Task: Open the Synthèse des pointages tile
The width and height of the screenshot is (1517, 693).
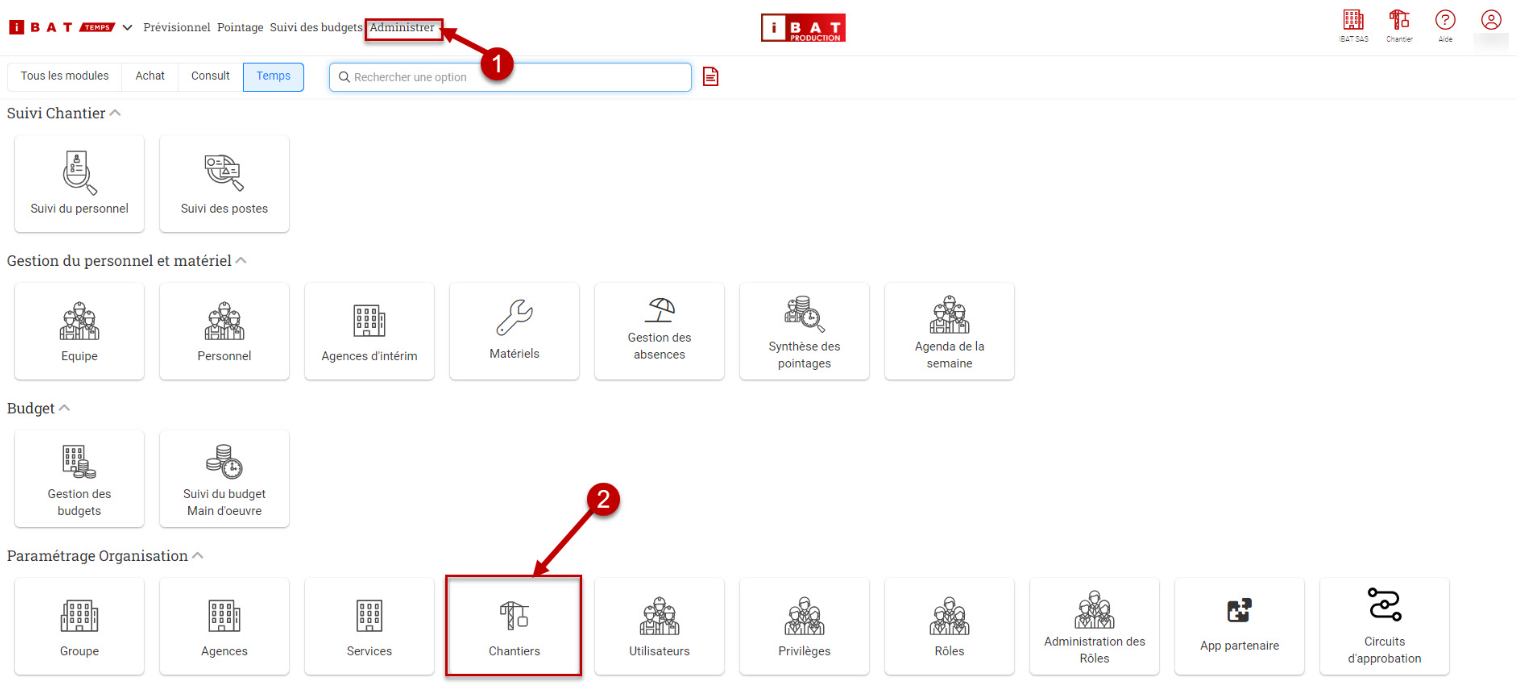Action: point(804,331)
